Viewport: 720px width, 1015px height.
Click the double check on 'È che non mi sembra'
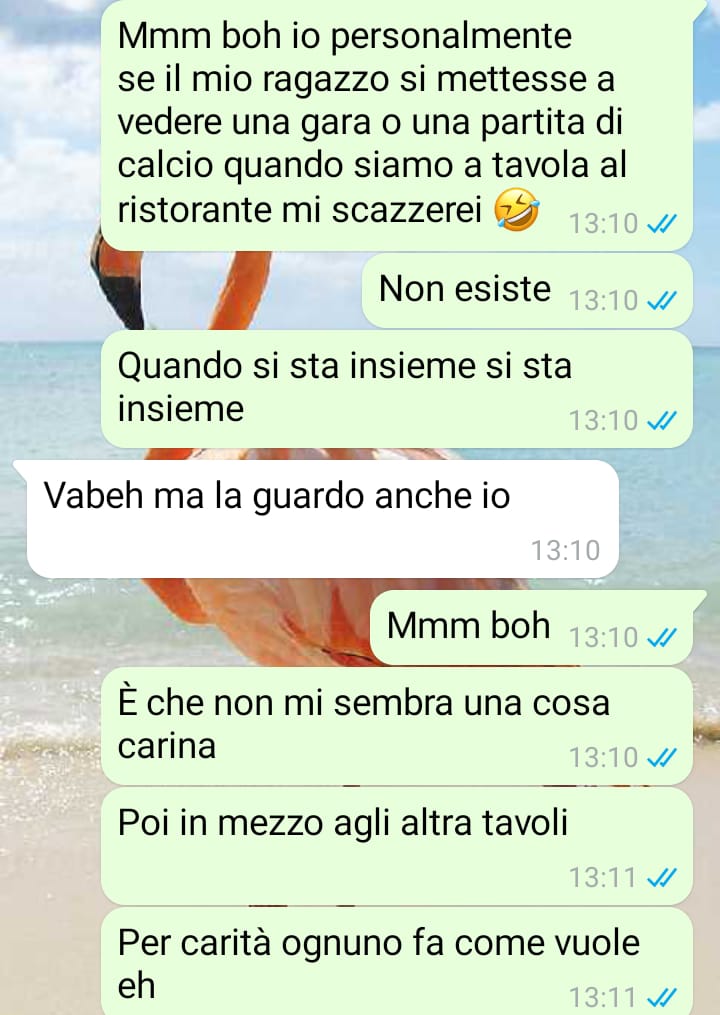tap(662, 757)
